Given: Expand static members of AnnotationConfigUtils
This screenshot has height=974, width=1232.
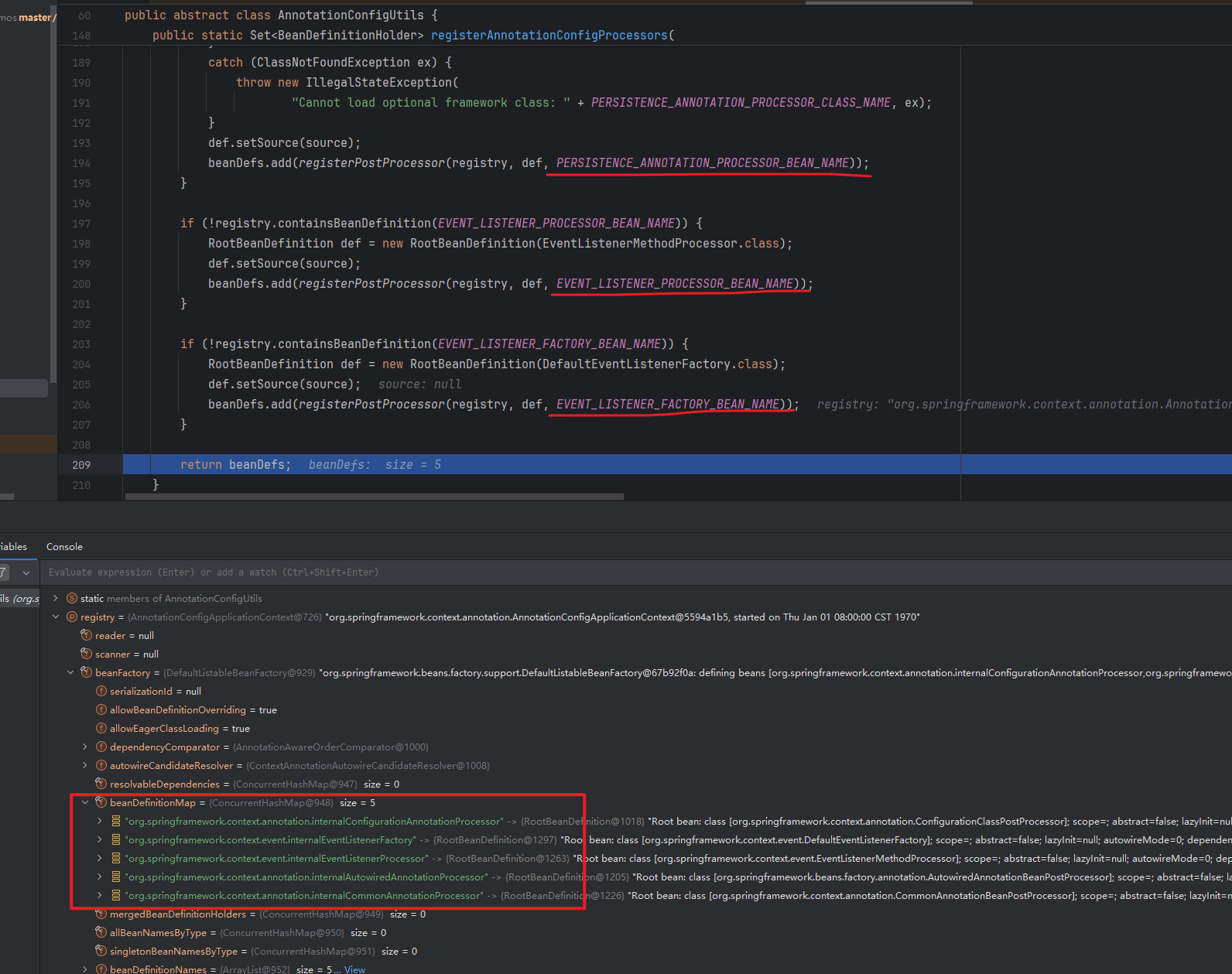Looking at the screenshot, I should click(56, 598).
